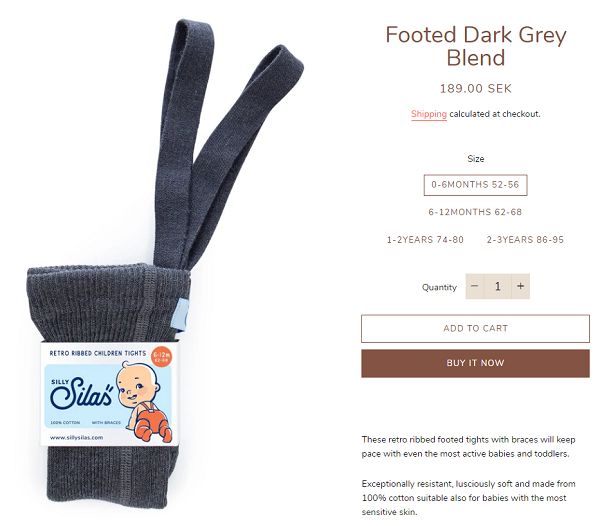Open the dark grey tights product image
600x526 pixels.
(x=165, y=264)
